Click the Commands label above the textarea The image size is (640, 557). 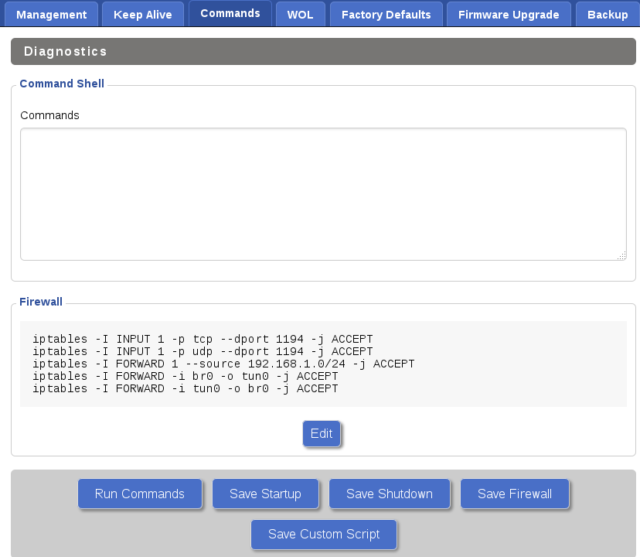50,115
